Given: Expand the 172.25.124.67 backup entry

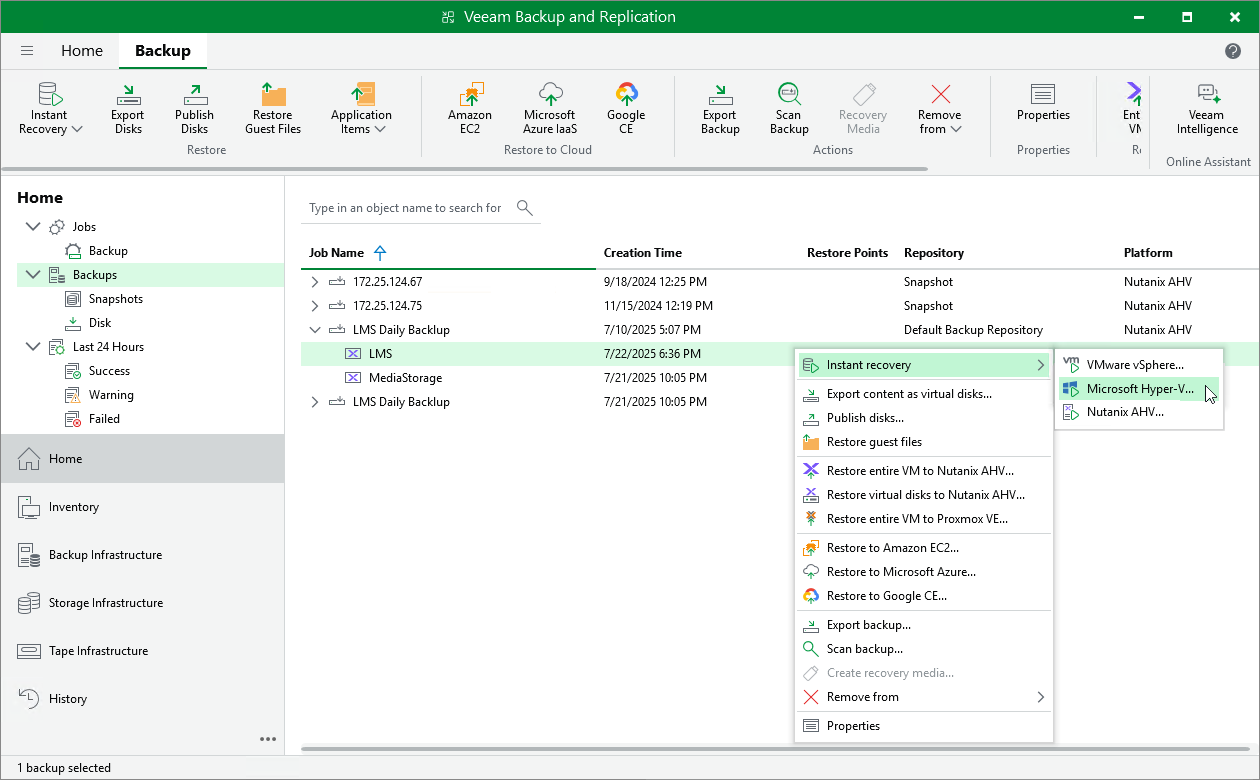Looking at the screenshot, I should (313, 281).
